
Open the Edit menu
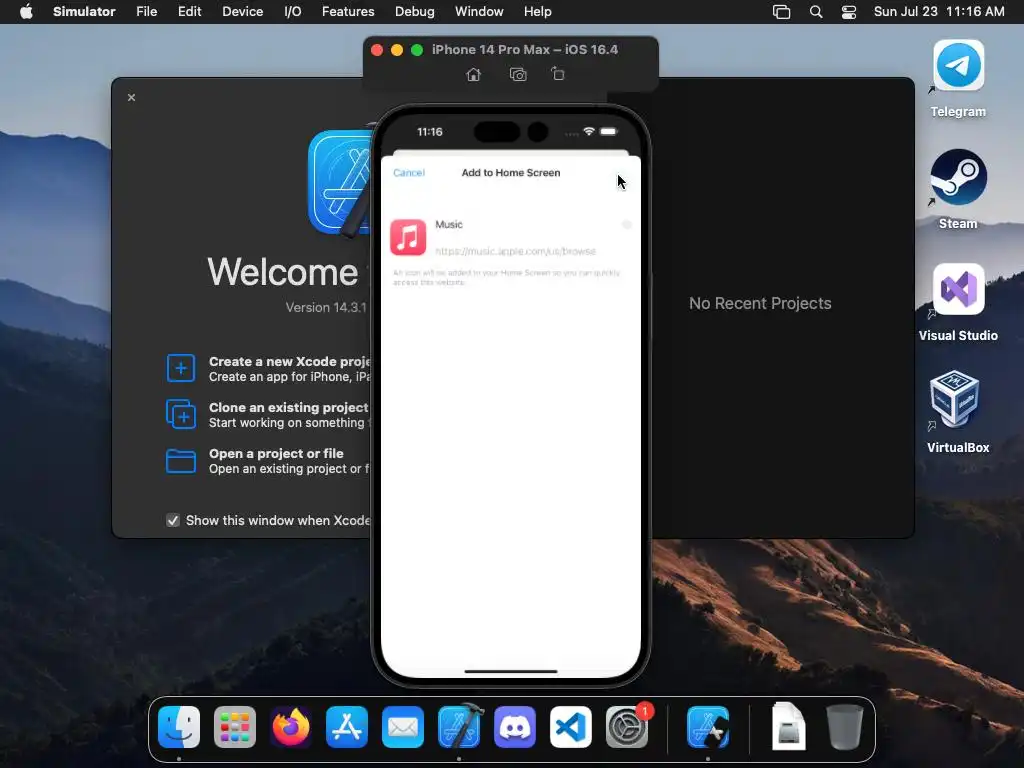click(x=189, y=12)
